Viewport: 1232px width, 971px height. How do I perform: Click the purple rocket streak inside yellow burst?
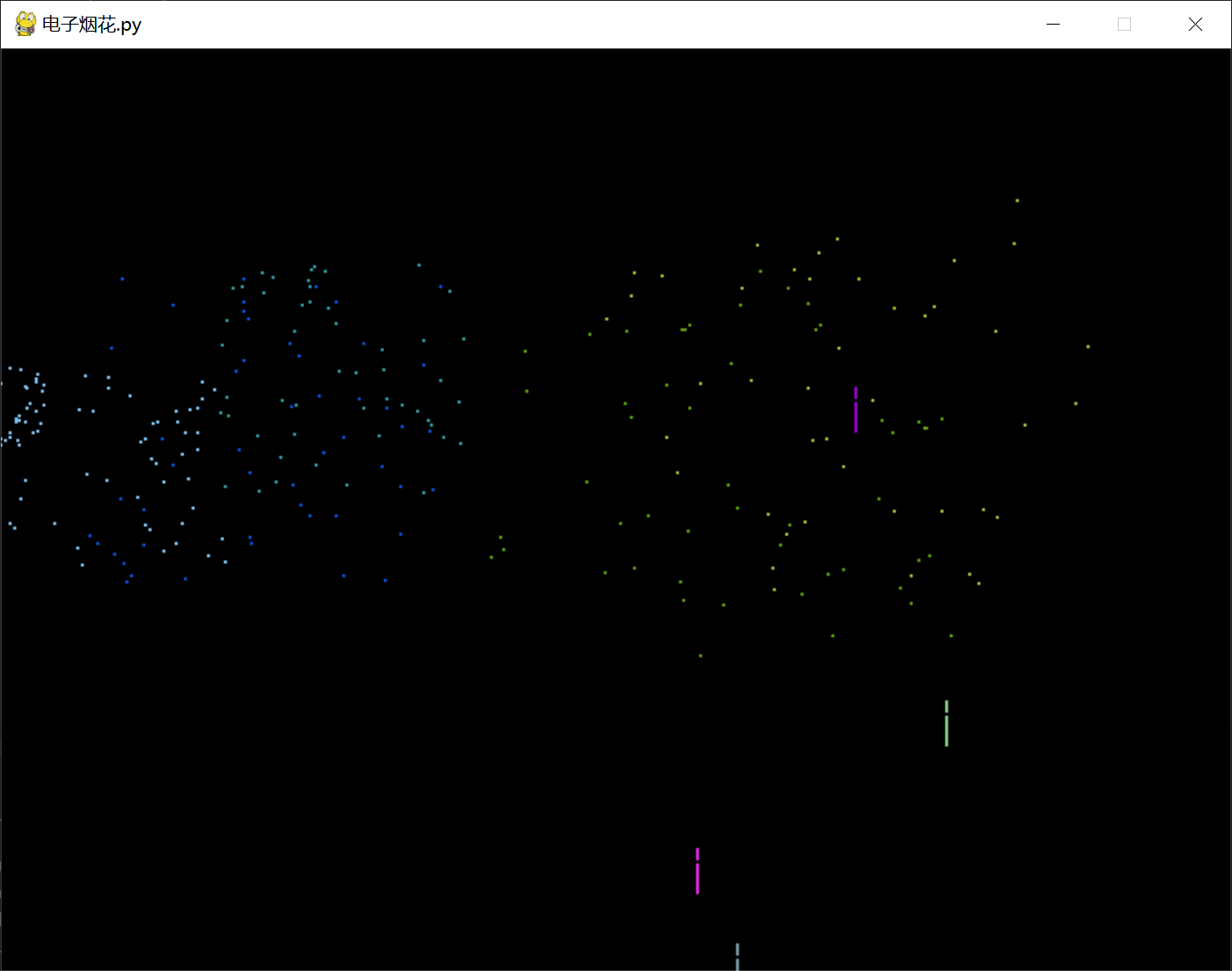pyautogui.click(x=856, y=410)
